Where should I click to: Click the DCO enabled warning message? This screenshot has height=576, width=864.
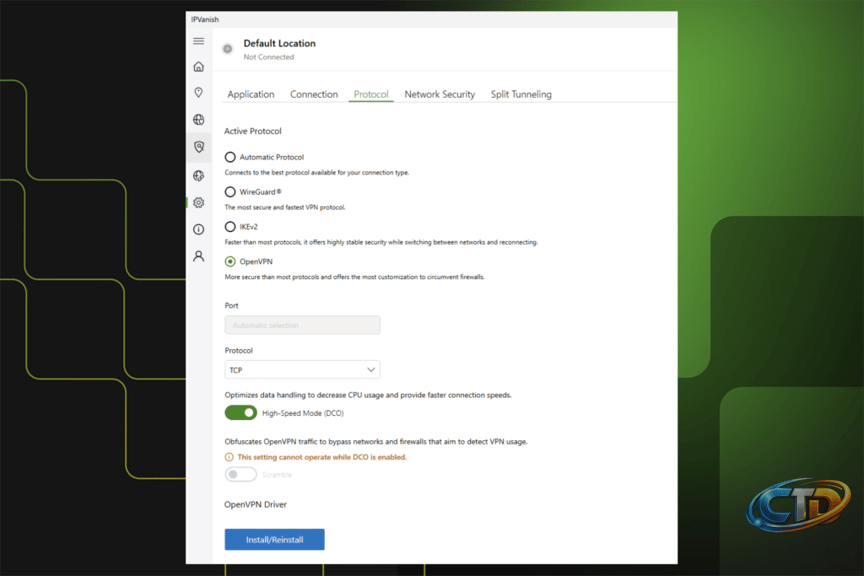322,457
